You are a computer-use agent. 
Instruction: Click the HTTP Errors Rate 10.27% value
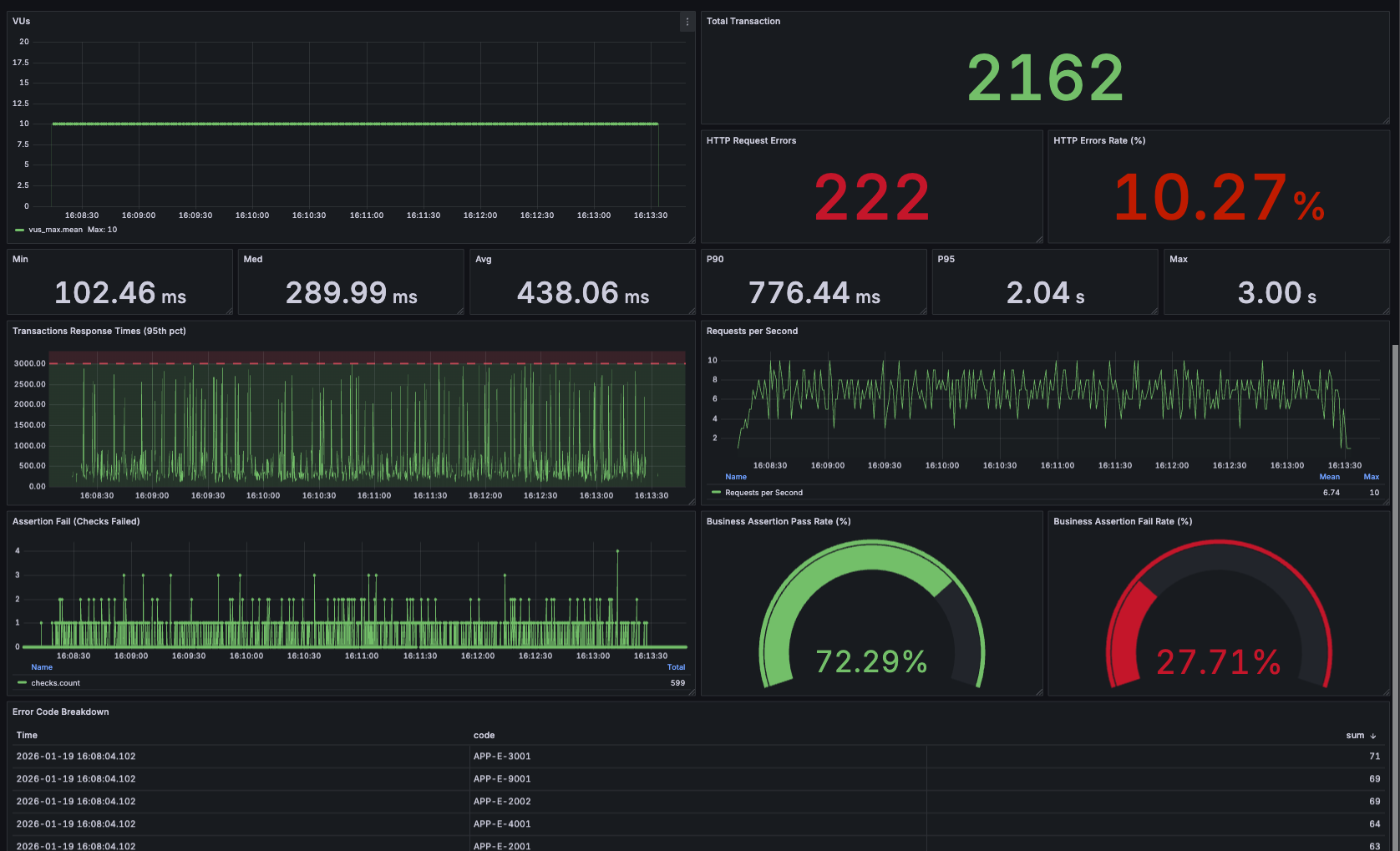[x=1219, y=198]
